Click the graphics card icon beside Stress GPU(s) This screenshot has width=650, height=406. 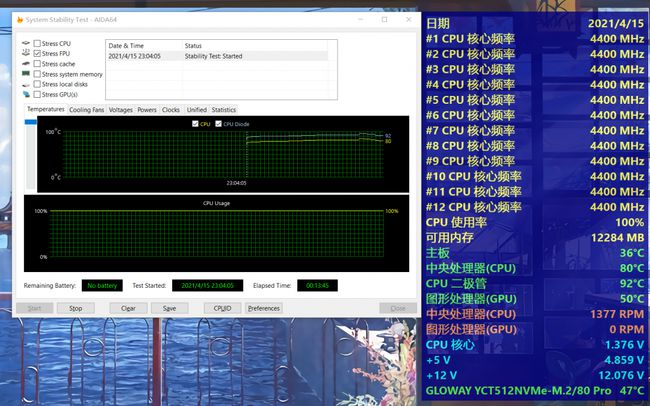(x=26, y=94)
